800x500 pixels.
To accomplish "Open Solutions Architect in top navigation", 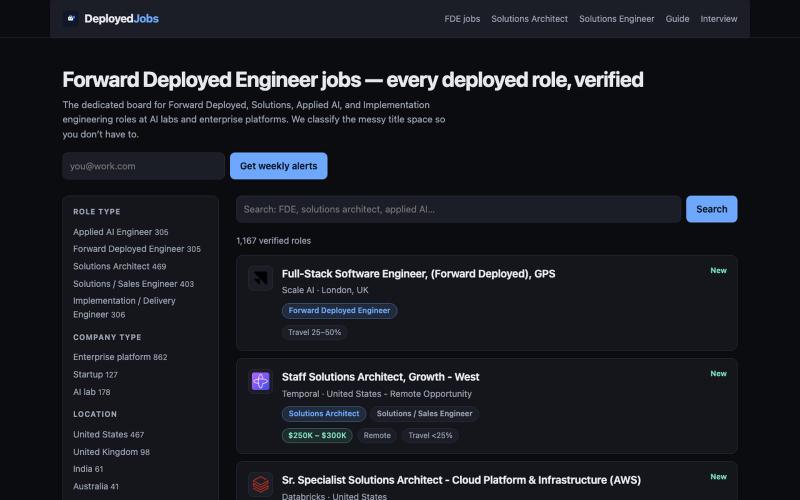I will 530,19.
